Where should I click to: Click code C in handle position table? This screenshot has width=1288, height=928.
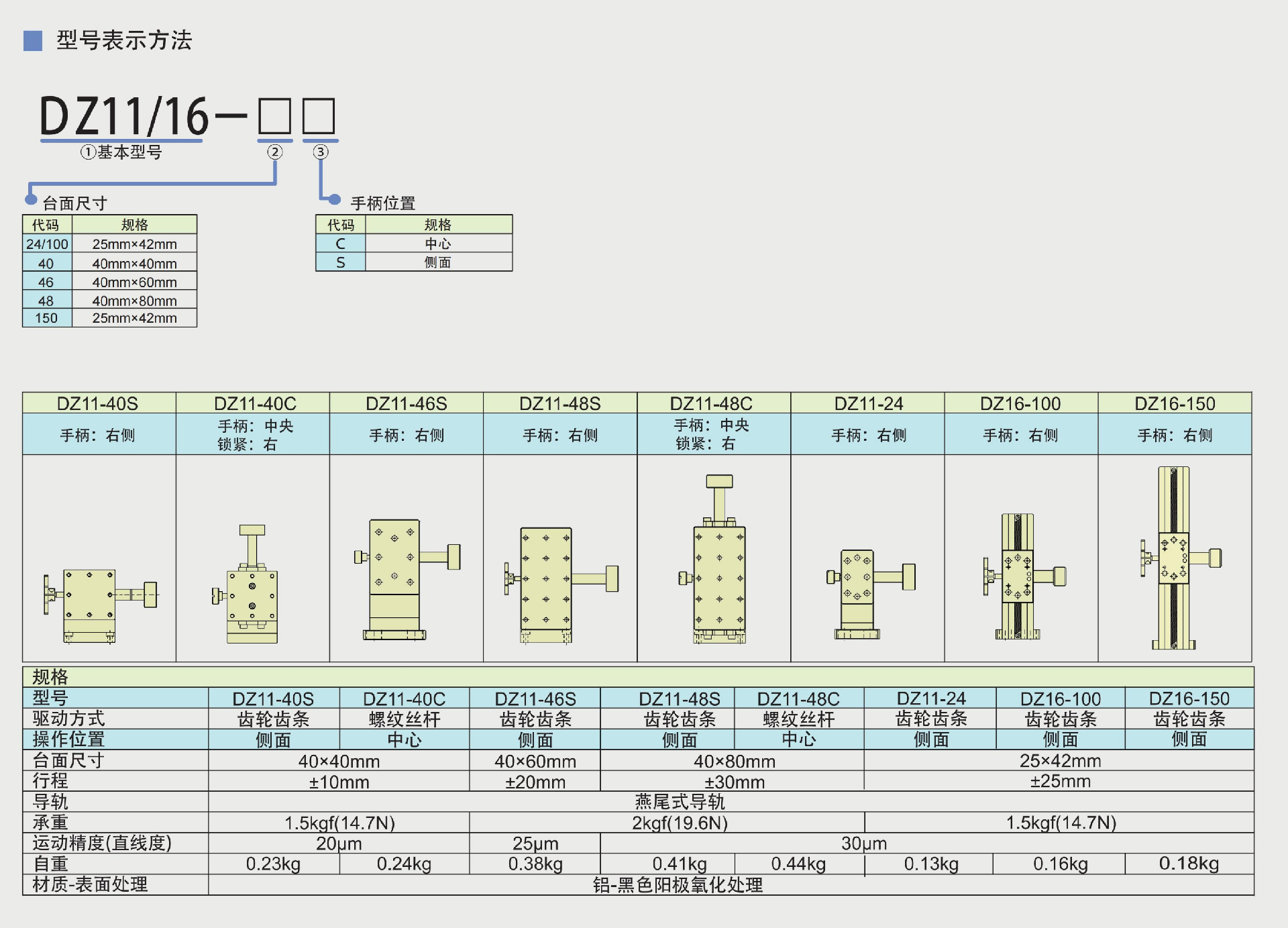coord(341,244)
